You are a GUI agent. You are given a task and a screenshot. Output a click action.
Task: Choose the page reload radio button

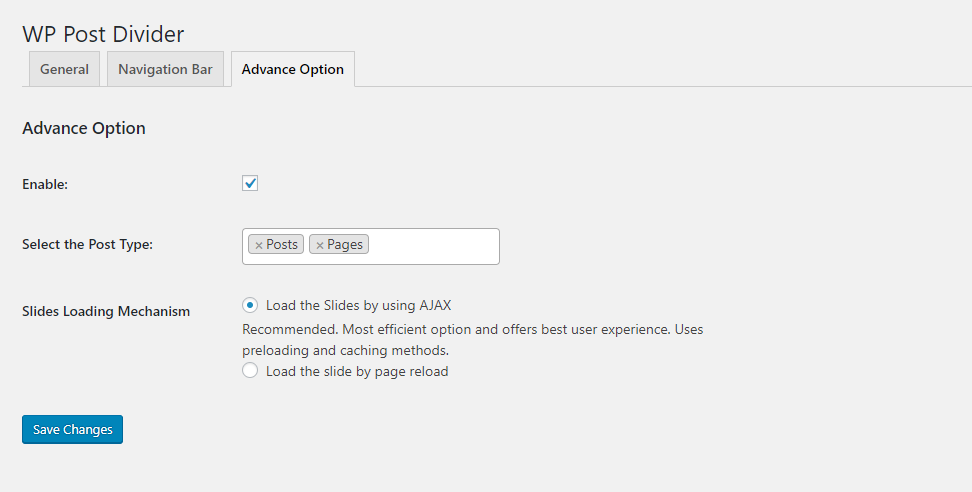pos(250,371)
